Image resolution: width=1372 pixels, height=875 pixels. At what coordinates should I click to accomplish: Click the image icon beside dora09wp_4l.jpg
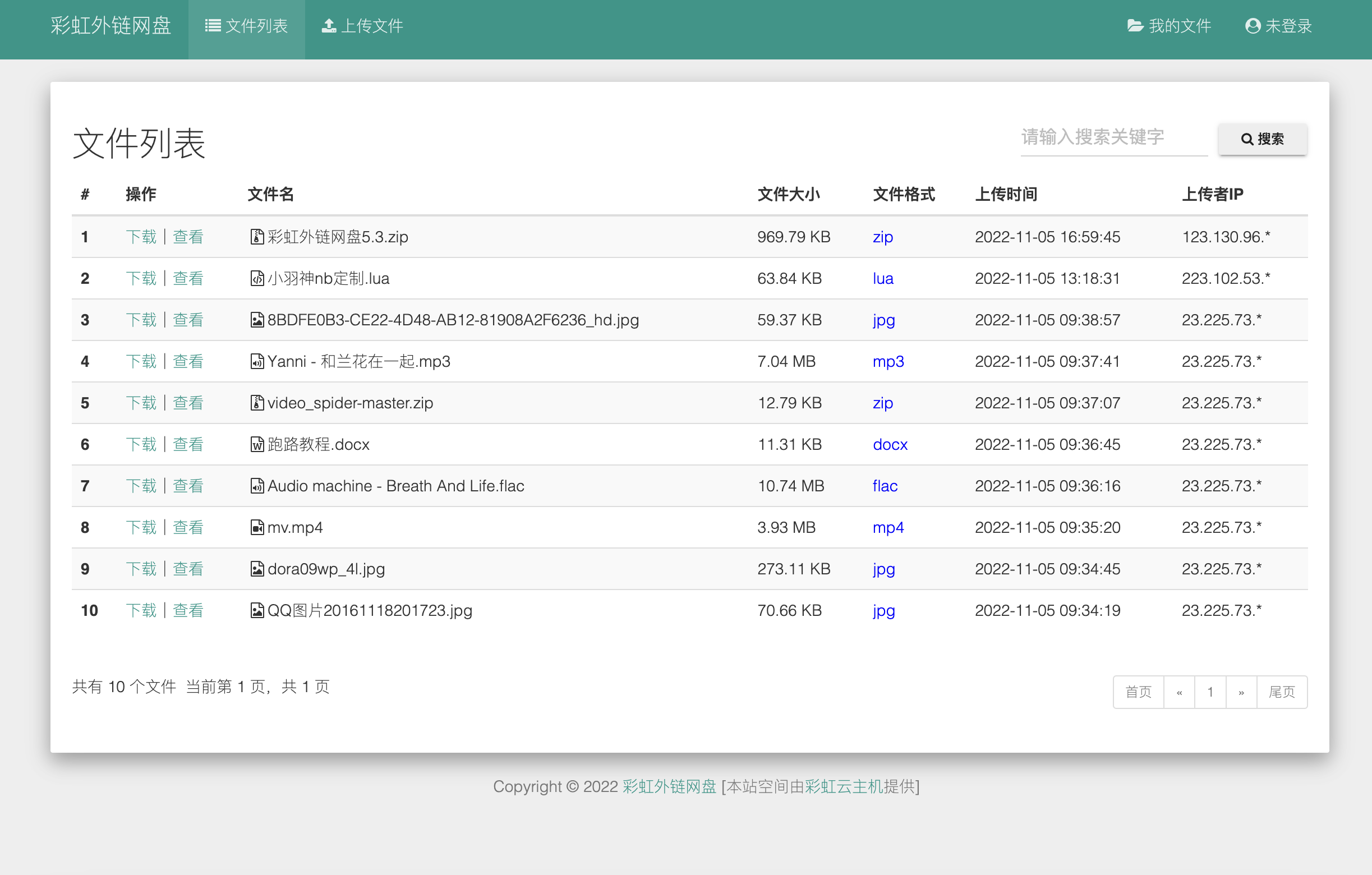tap(257, 569)
